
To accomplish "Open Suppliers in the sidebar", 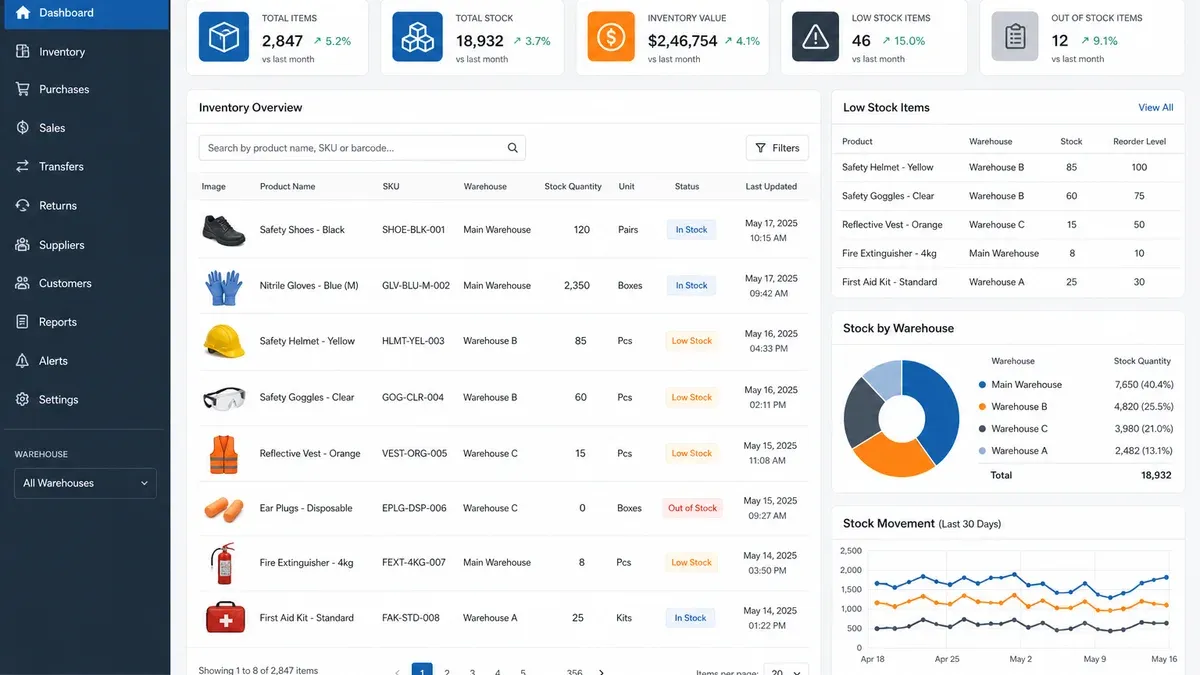I will [x=61, y=245].
